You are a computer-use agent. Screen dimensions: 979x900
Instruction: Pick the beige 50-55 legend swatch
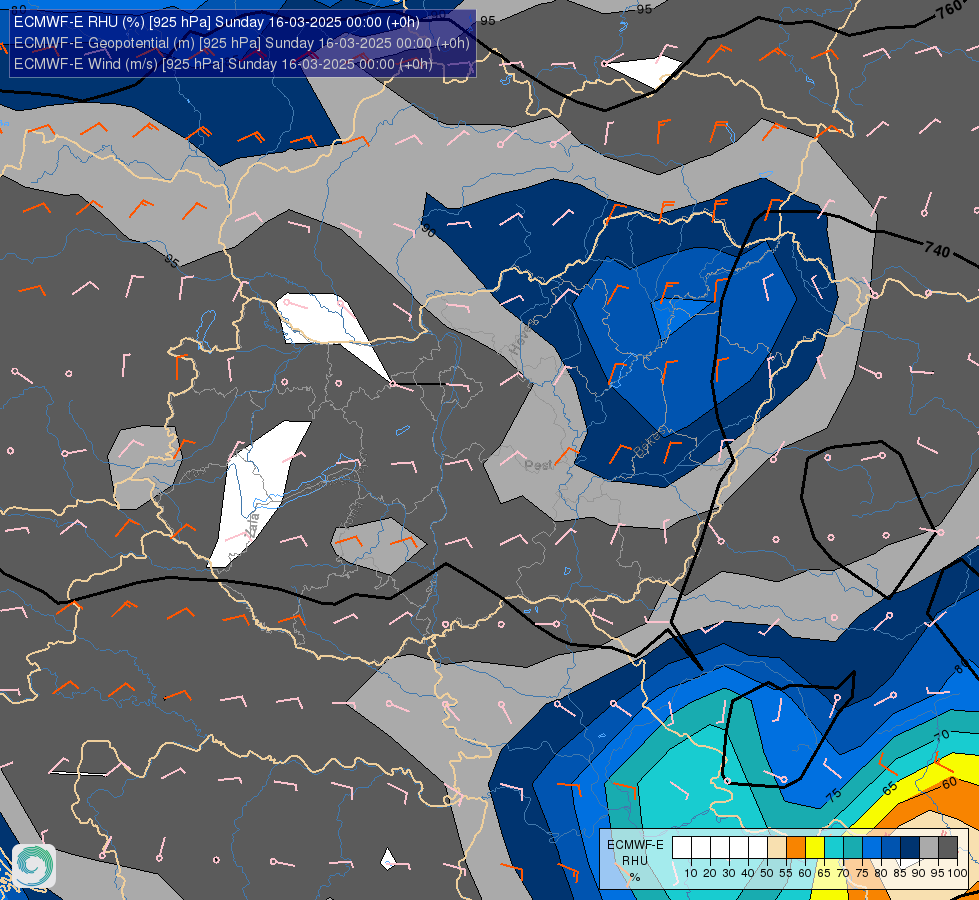[x=777, y=847]
